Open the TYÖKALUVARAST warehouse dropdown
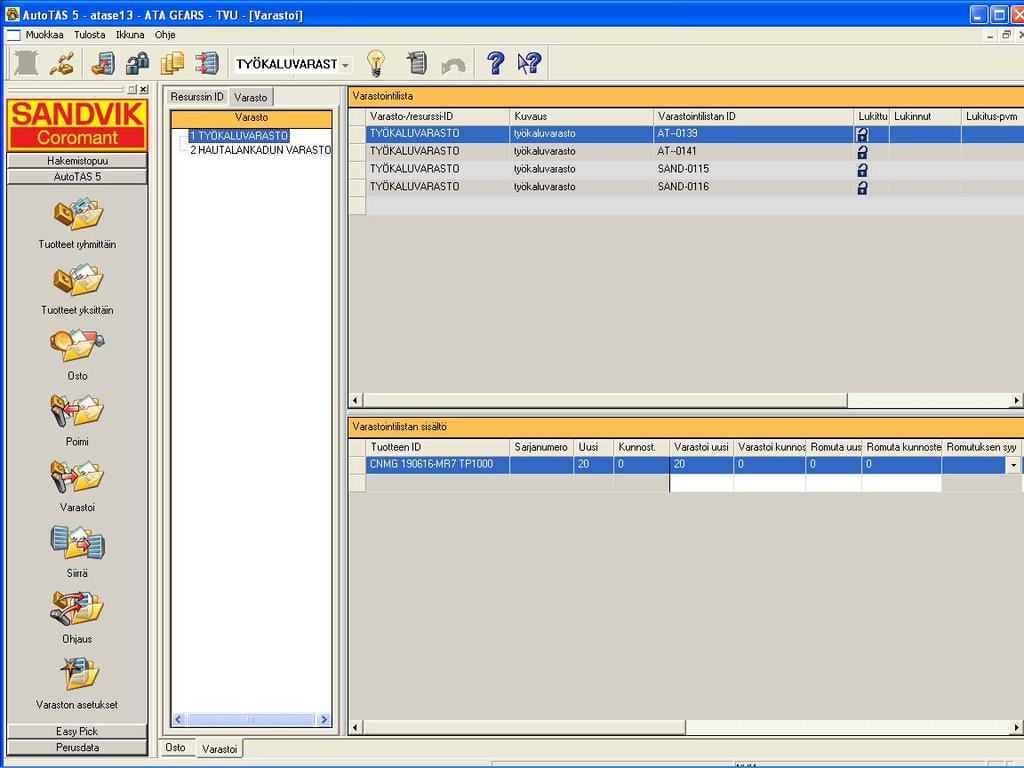This screenshot has height=768, width=1024. 345,65
